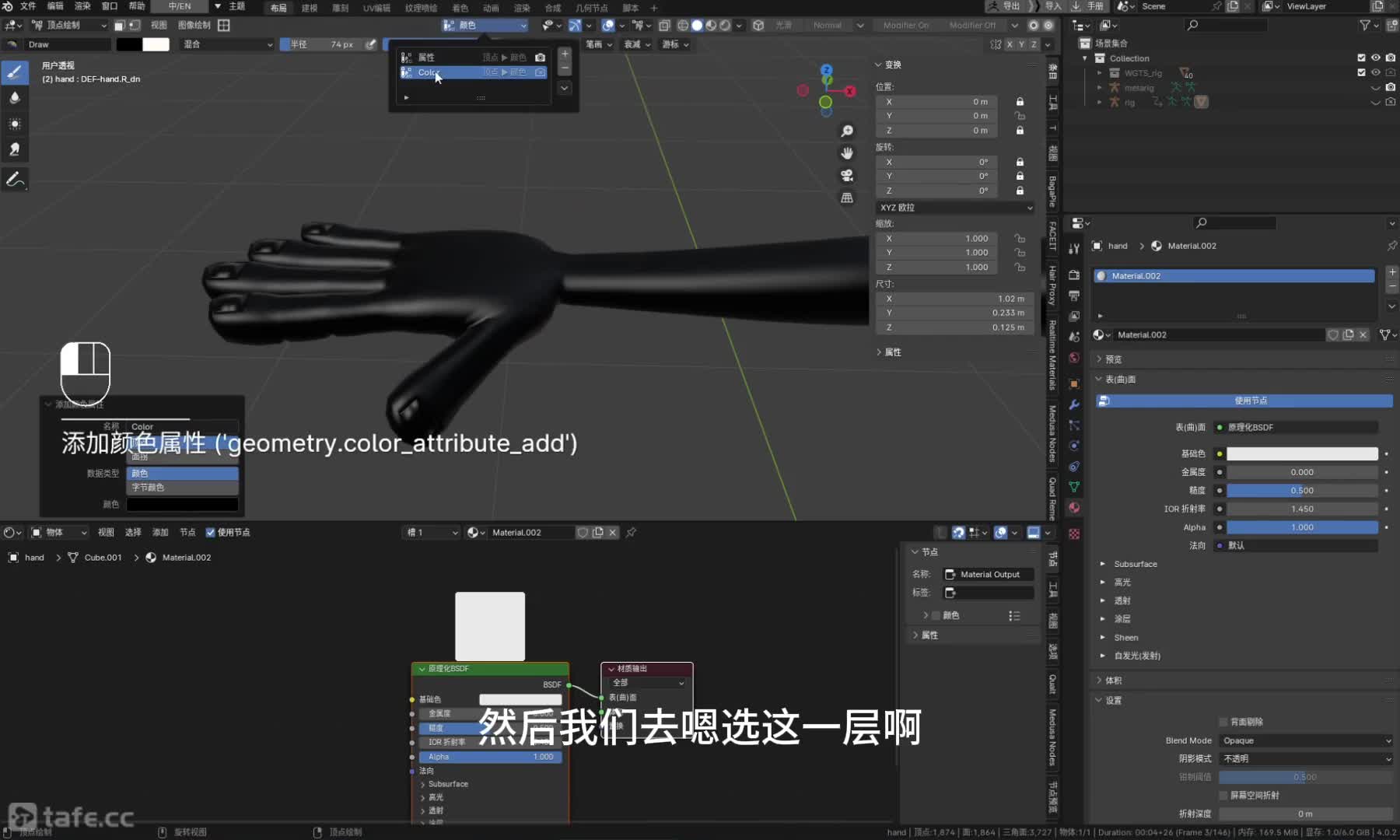The height and width of the screenshot is (840, 1400).
Task: Expand the rig item in outliner
Action: (x=1100, y=102)
